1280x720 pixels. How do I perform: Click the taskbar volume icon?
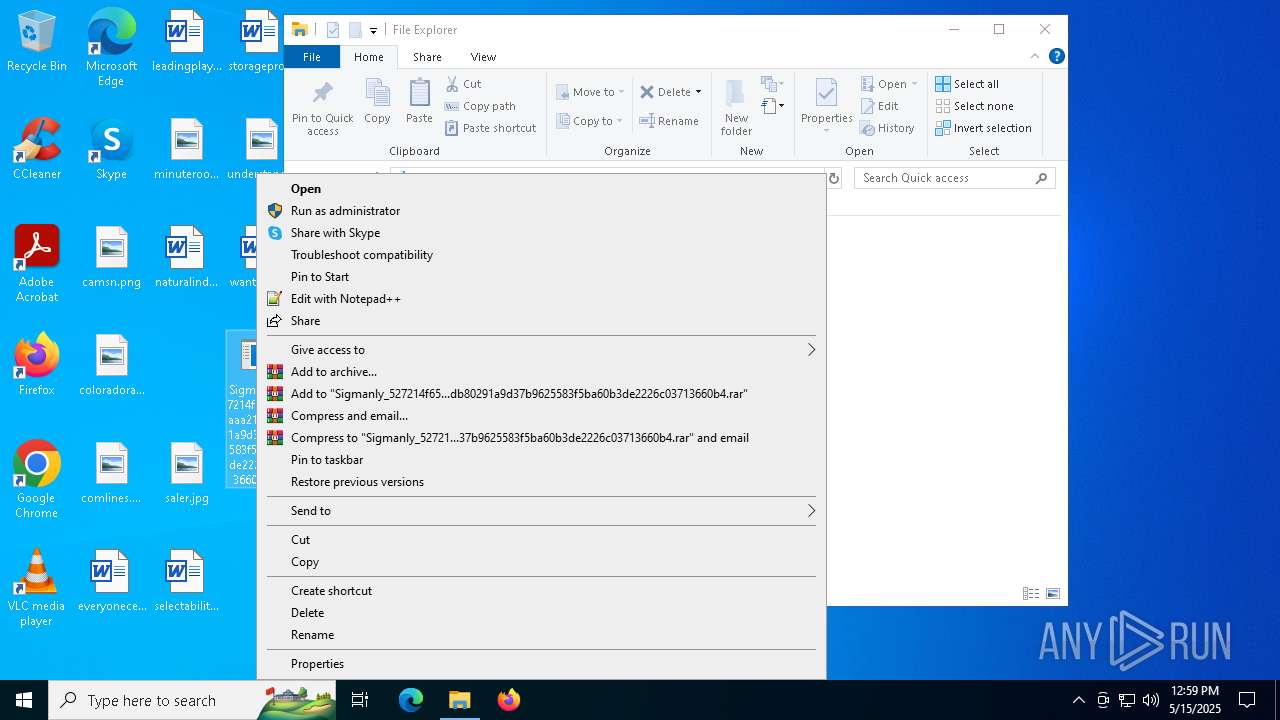1151,700
